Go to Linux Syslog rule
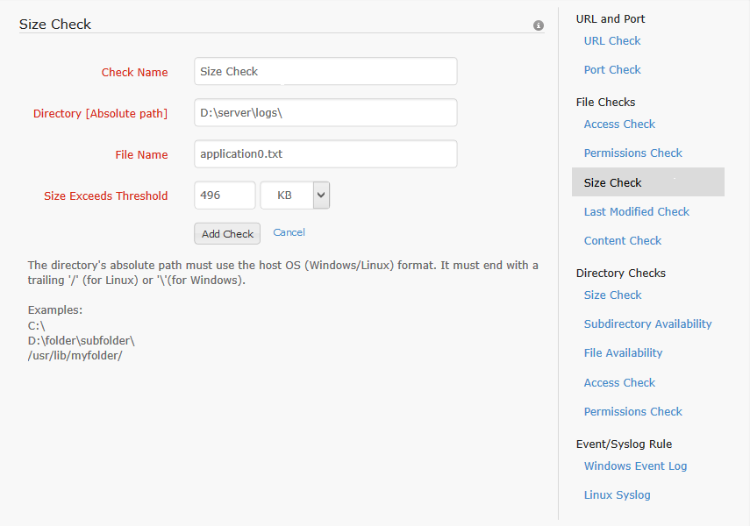 (x=617, y=495)
